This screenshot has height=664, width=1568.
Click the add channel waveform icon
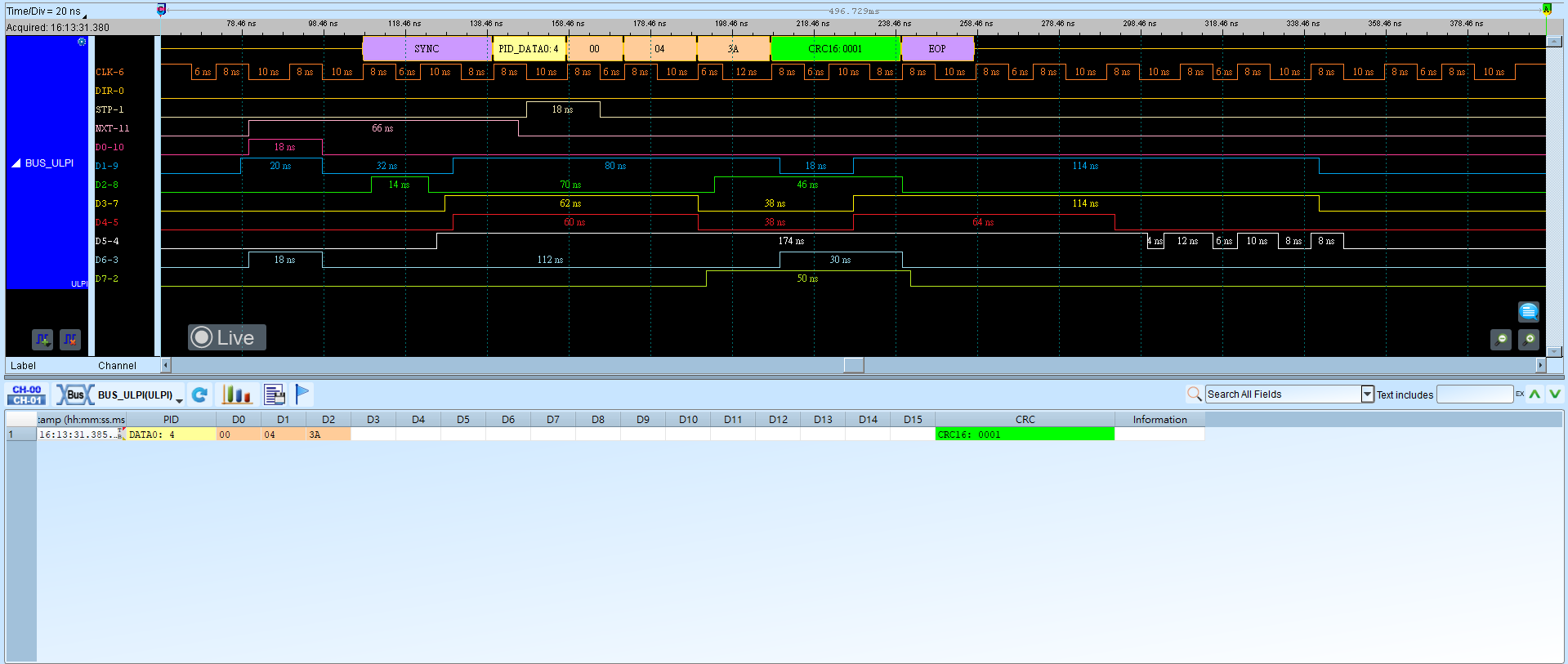[x=42, y=339]
